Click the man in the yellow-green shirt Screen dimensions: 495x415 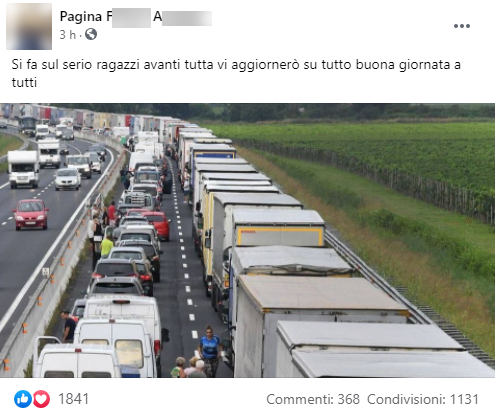[x=107, y=245]
